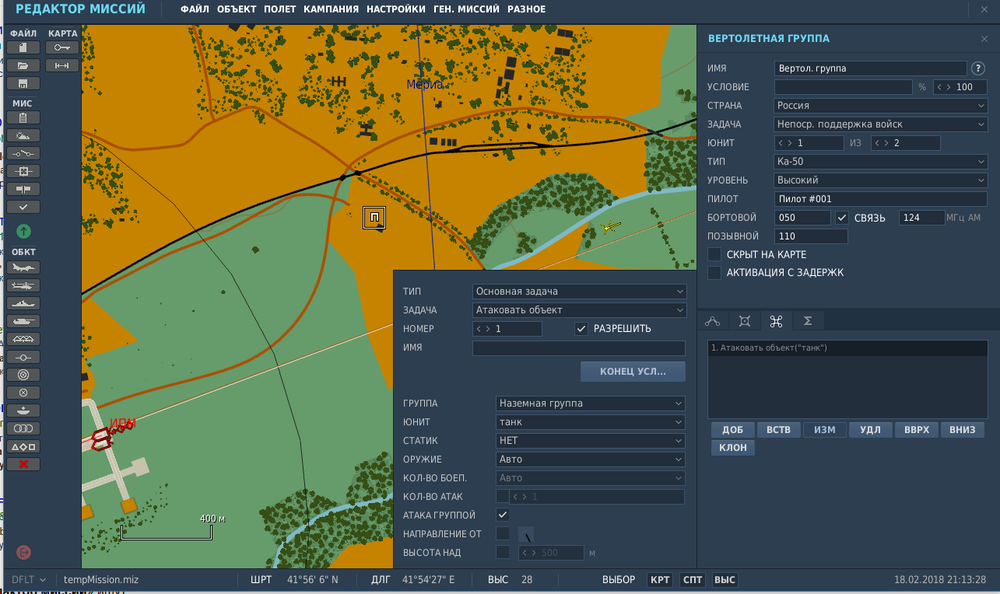Click the ПОЗЫВНОЙ input field
The image size is (1000, 594).
pyautogui.click(x=811, y=236)
